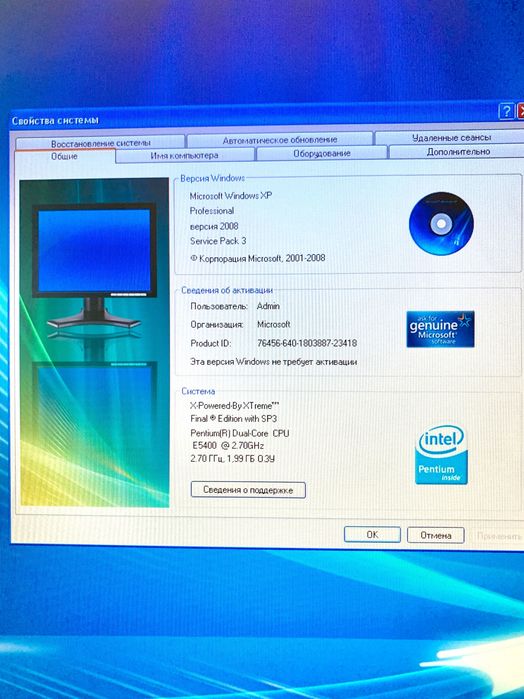Click the organization value Microsoft
524x699 pixels.
tap(273, 325)
